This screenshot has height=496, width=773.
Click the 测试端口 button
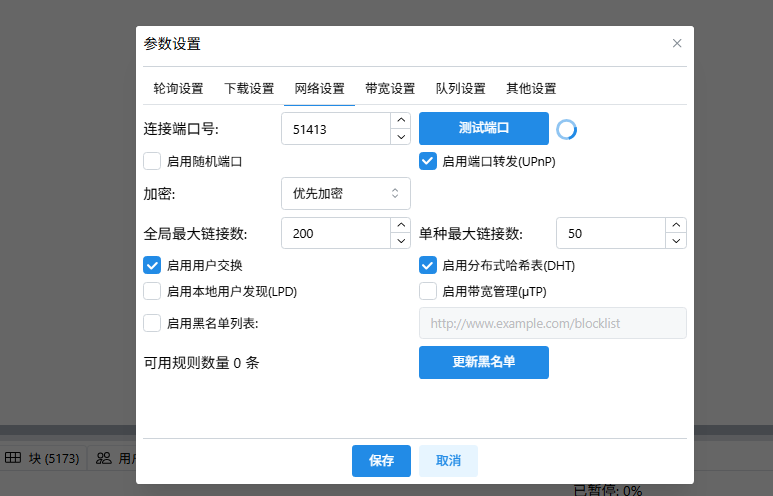(x=484, y=129)
